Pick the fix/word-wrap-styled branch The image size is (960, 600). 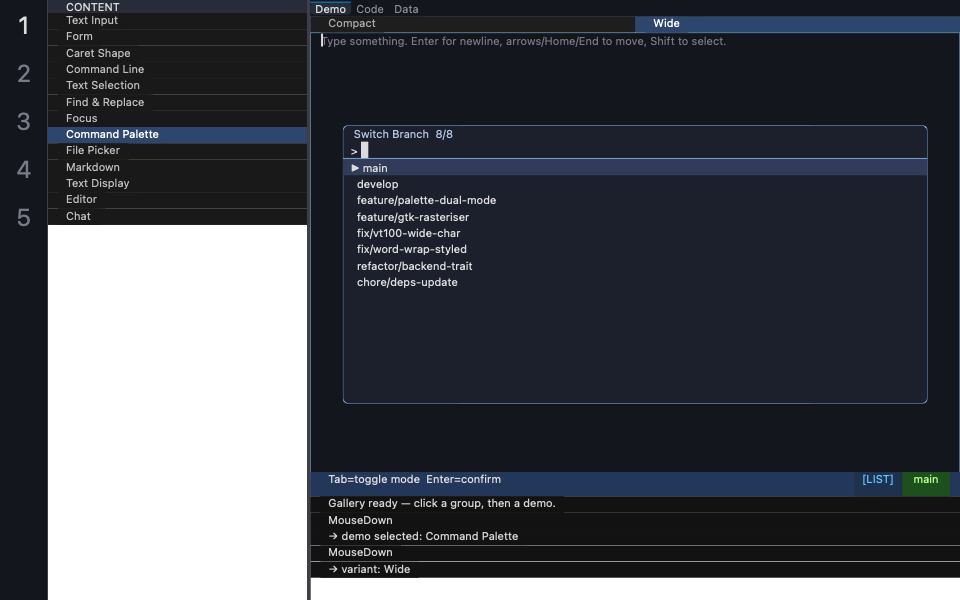tap(636, 250)
